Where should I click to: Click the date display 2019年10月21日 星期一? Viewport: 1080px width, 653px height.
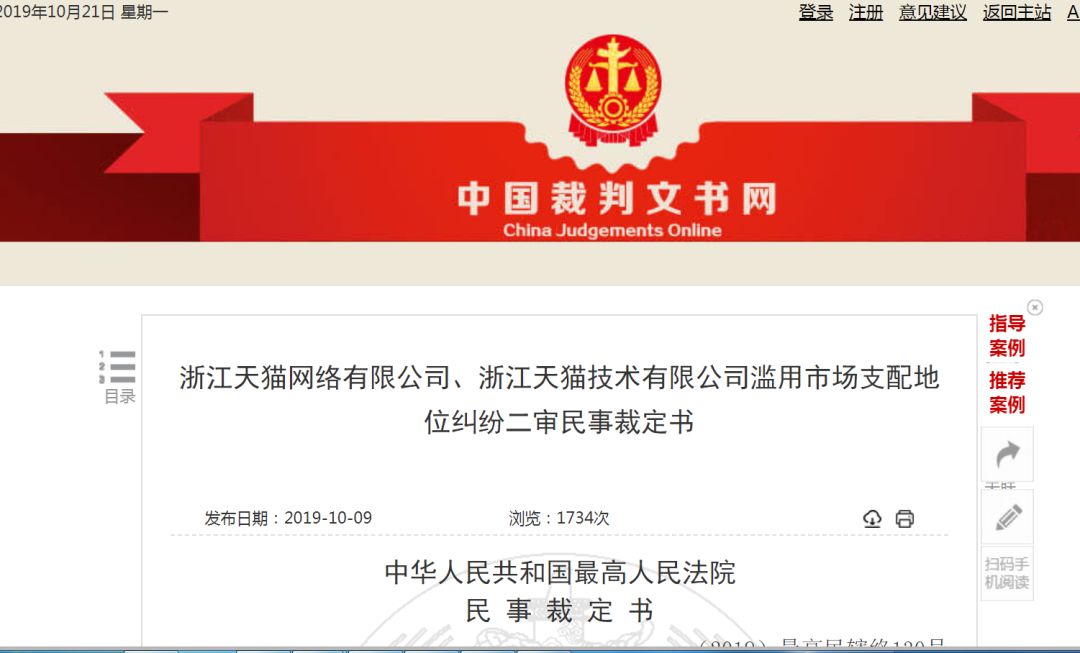click(83, 12)
